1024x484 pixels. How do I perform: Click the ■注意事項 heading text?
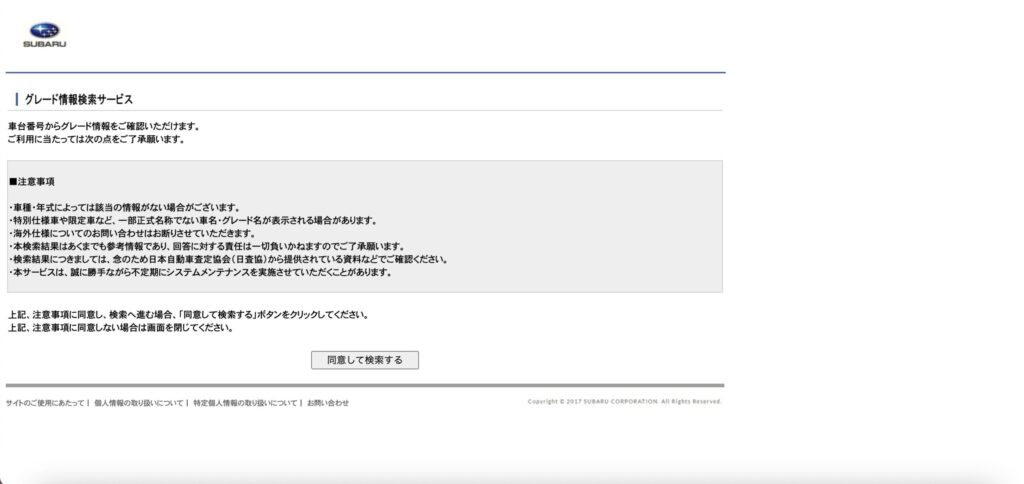(x=32, y=182)
